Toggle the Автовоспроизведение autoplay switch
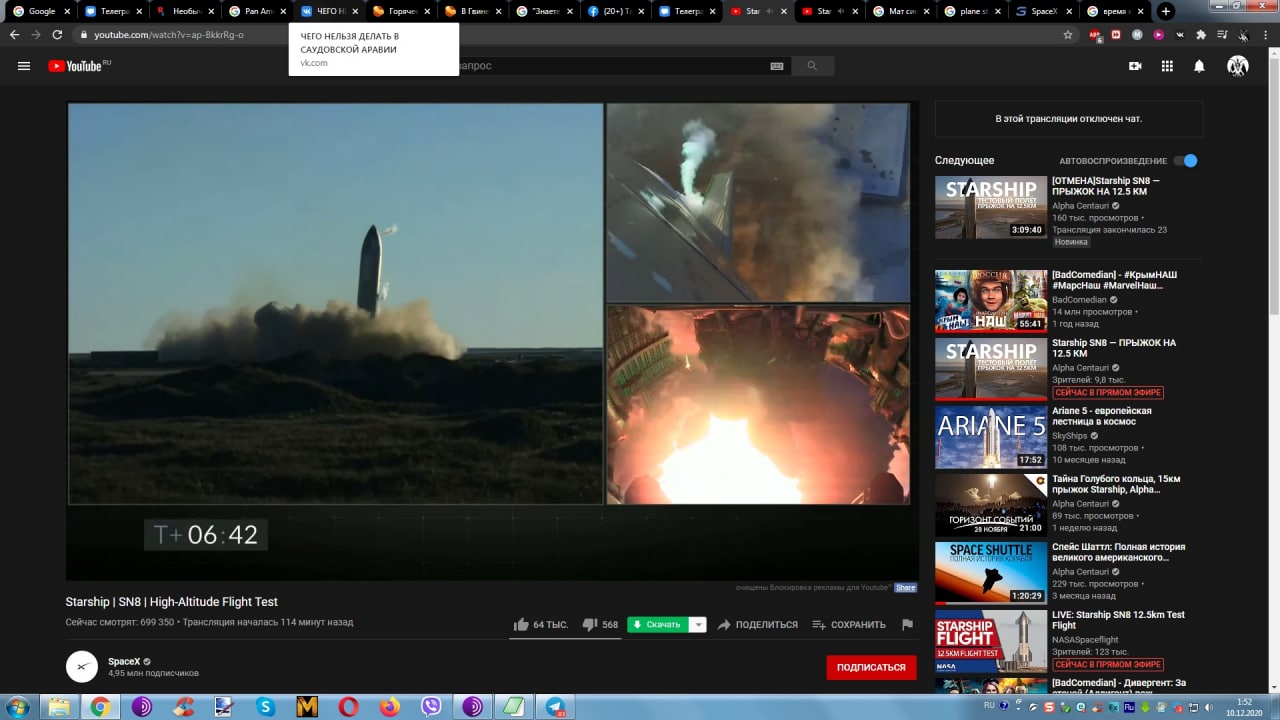Image resolution: width=1280 pixels, height=720 pixels. tap(1185, 160)
